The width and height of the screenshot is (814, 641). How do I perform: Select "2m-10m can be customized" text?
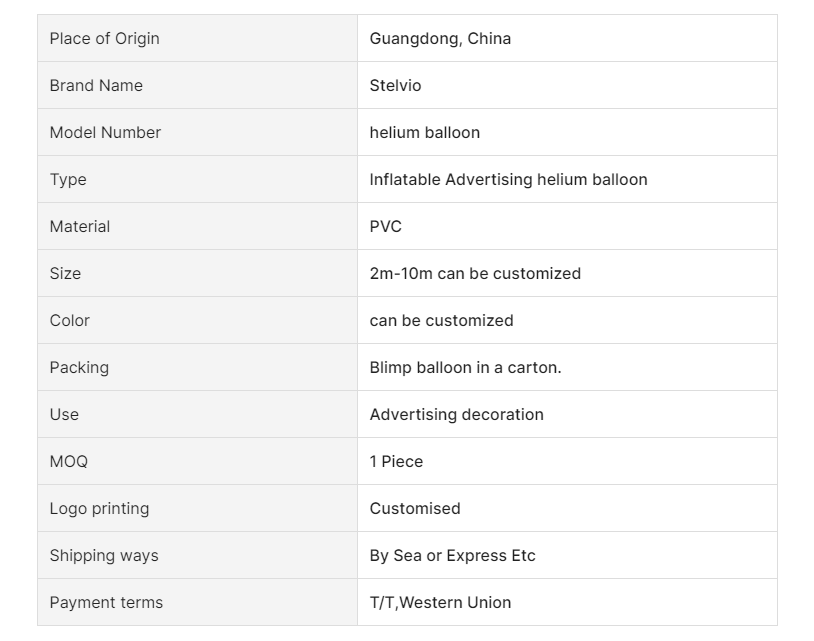click(x=475, y=273)
